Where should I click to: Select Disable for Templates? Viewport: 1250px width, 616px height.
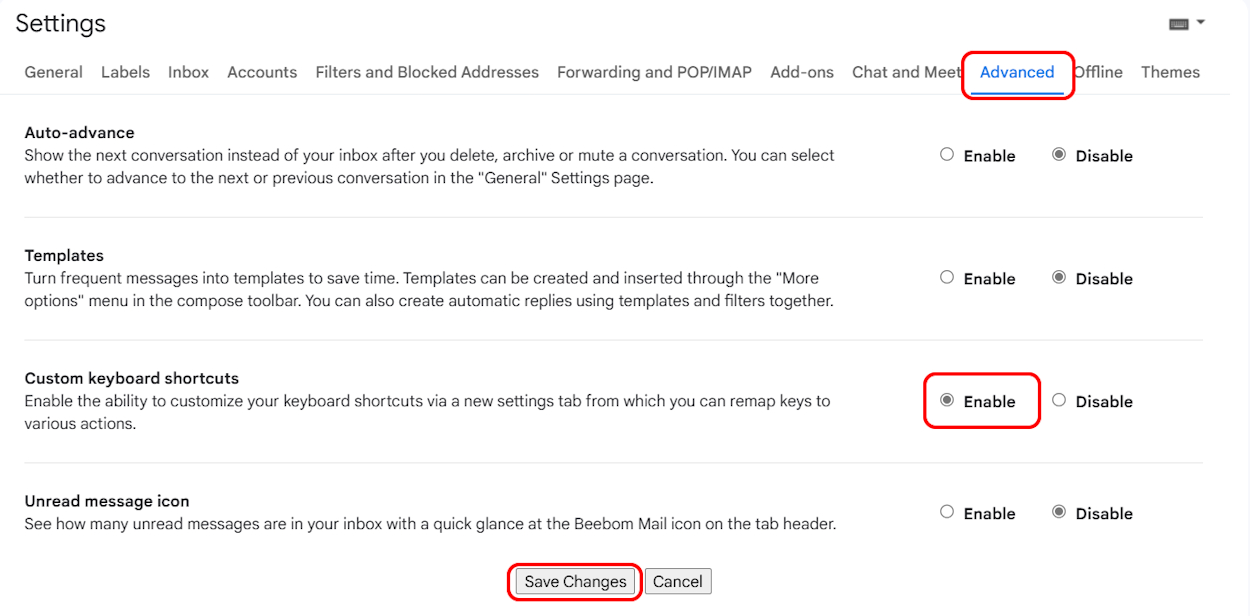pos(1059,277)
